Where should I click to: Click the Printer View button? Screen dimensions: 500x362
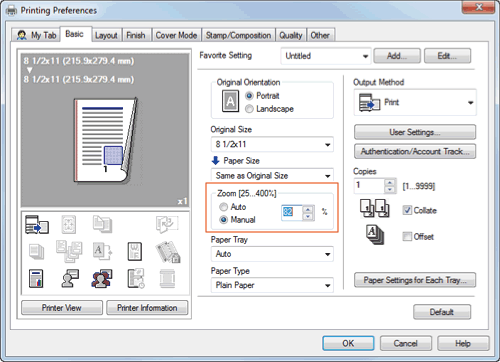point(62,308)
